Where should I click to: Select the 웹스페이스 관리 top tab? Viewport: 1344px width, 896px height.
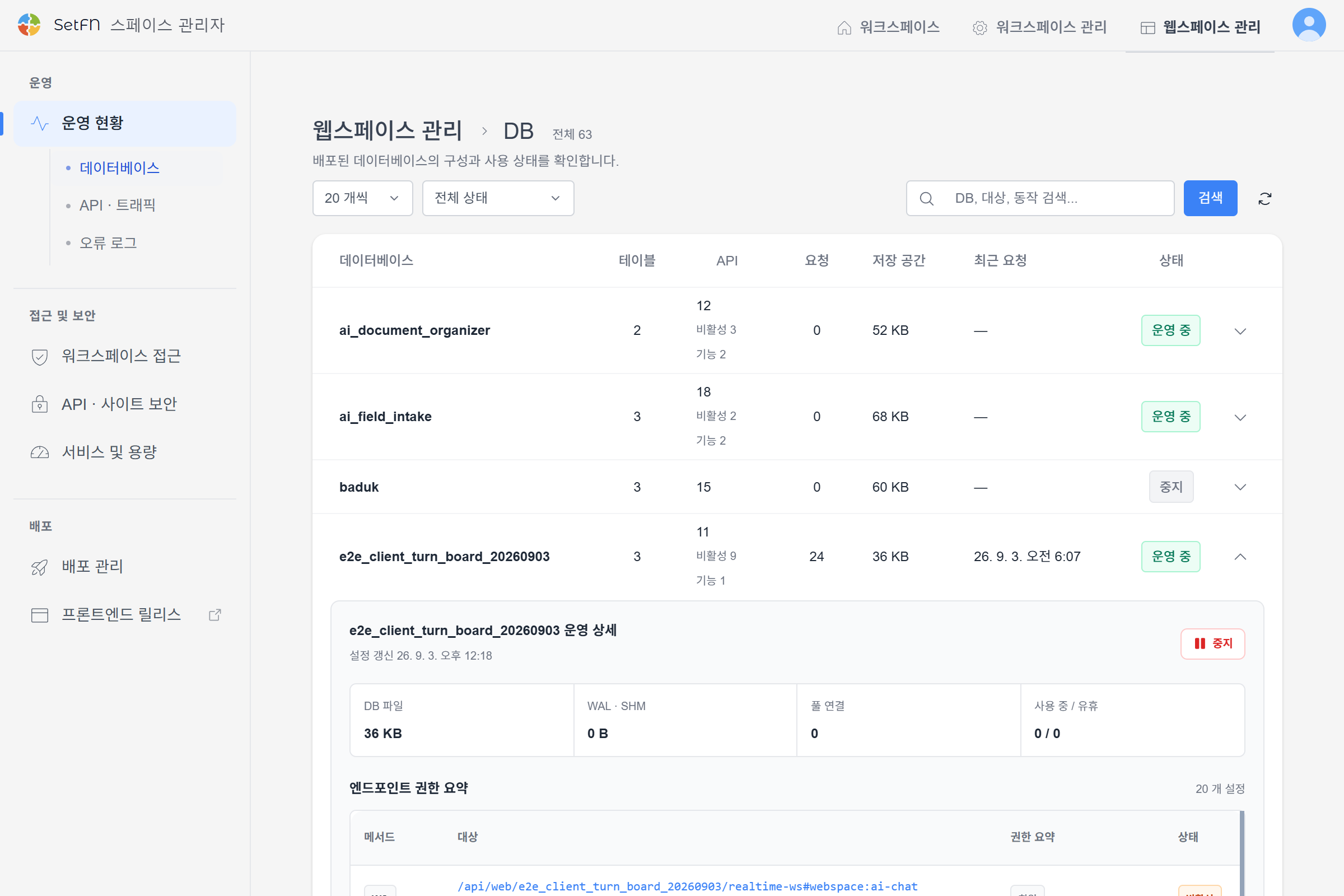(1200, 27)
